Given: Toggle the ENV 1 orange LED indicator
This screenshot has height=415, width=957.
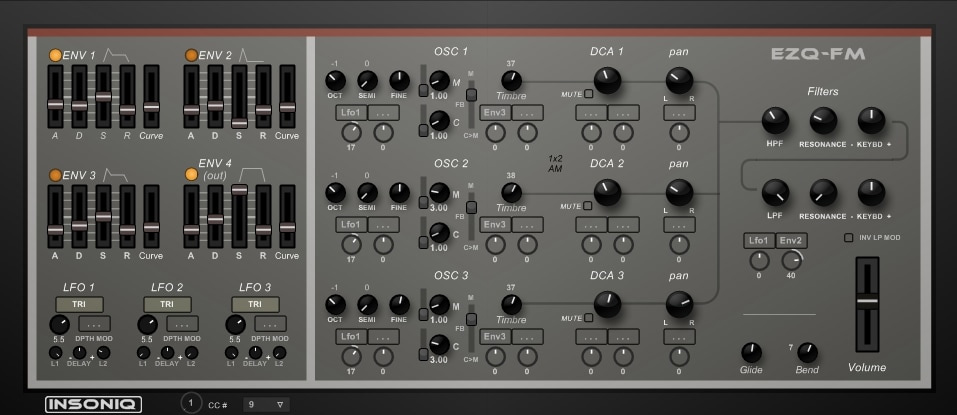Looking at the screenshot, I should [x=56, y=55].
